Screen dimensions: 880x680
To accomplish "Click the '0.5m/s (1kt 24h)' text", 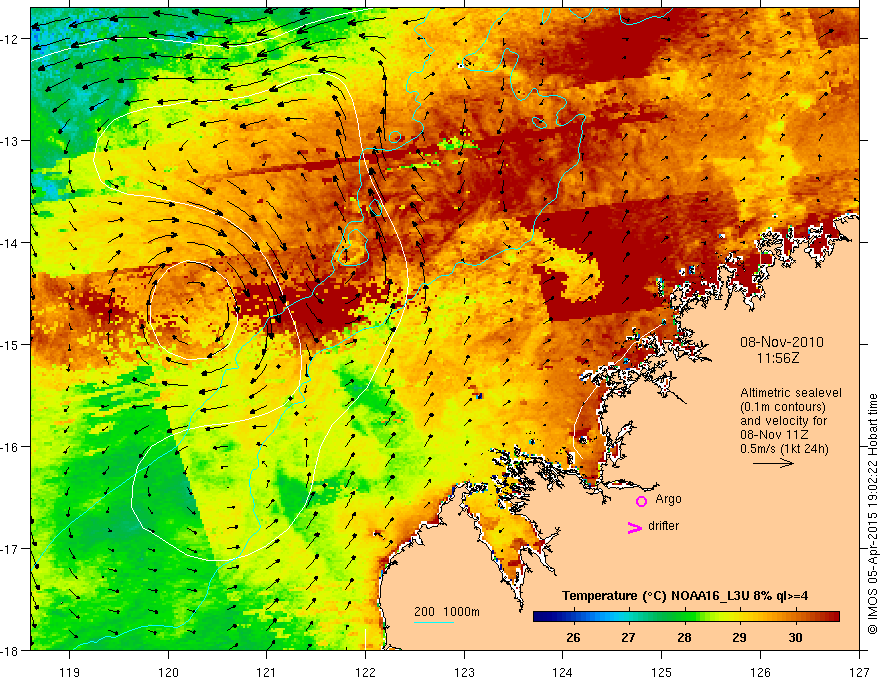I will pos(784,449).
